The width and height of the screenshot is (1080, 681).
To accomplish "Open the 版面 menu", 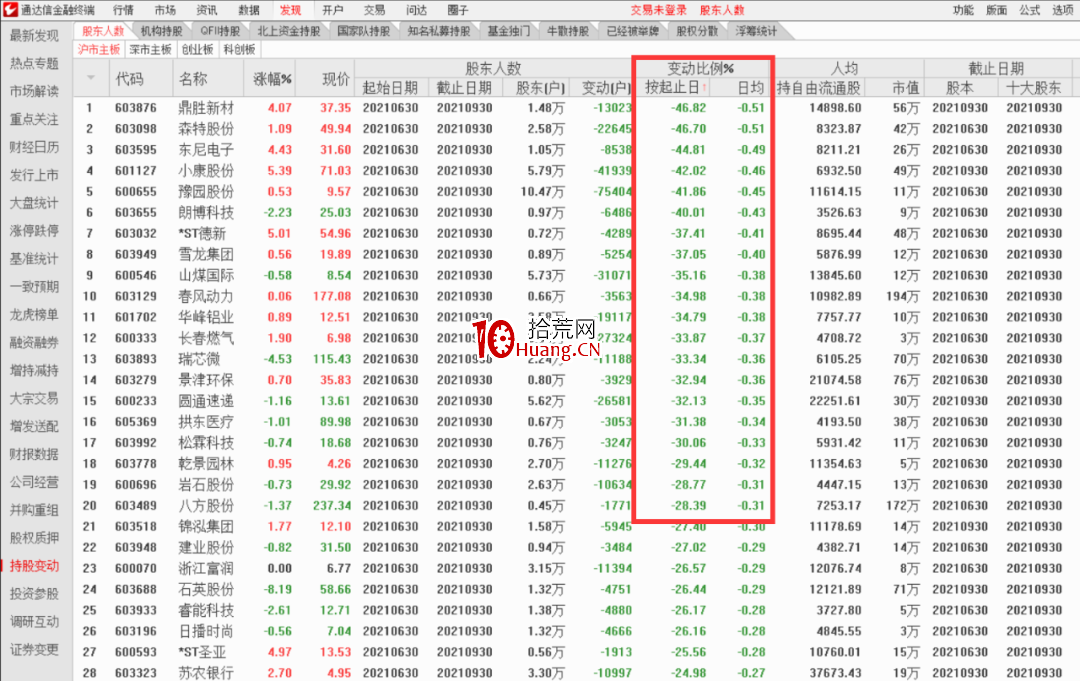I will (x=997, y=10).
